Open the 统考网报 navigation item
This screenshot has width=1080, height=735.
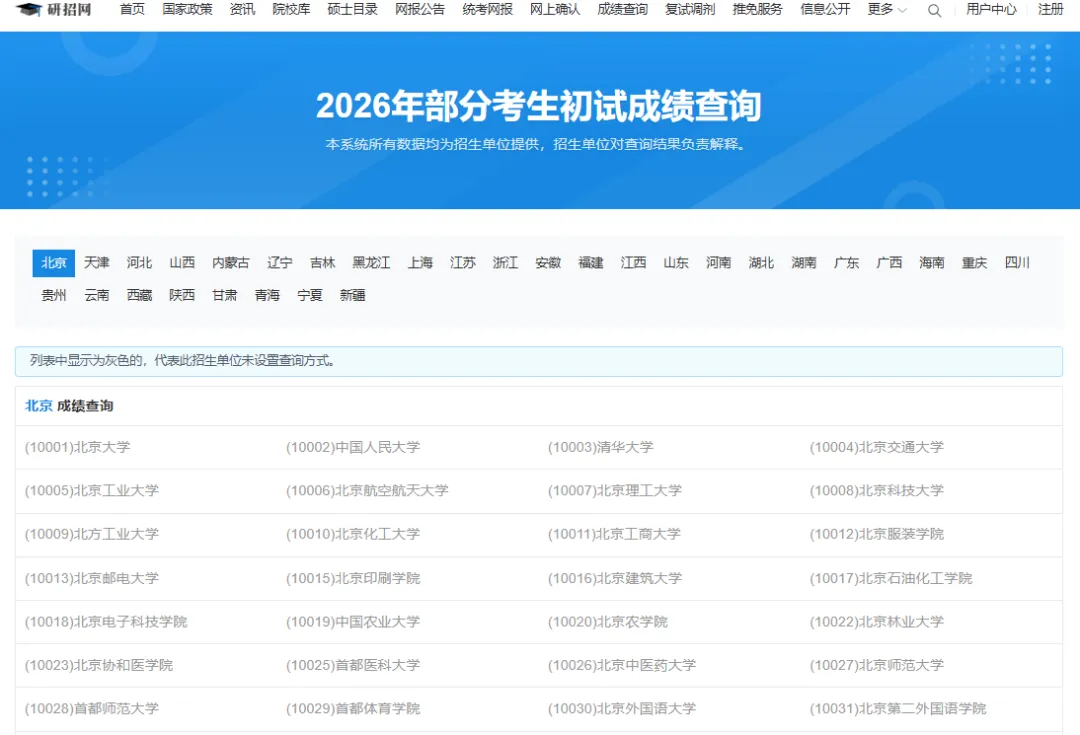click(x=488, y=10)
